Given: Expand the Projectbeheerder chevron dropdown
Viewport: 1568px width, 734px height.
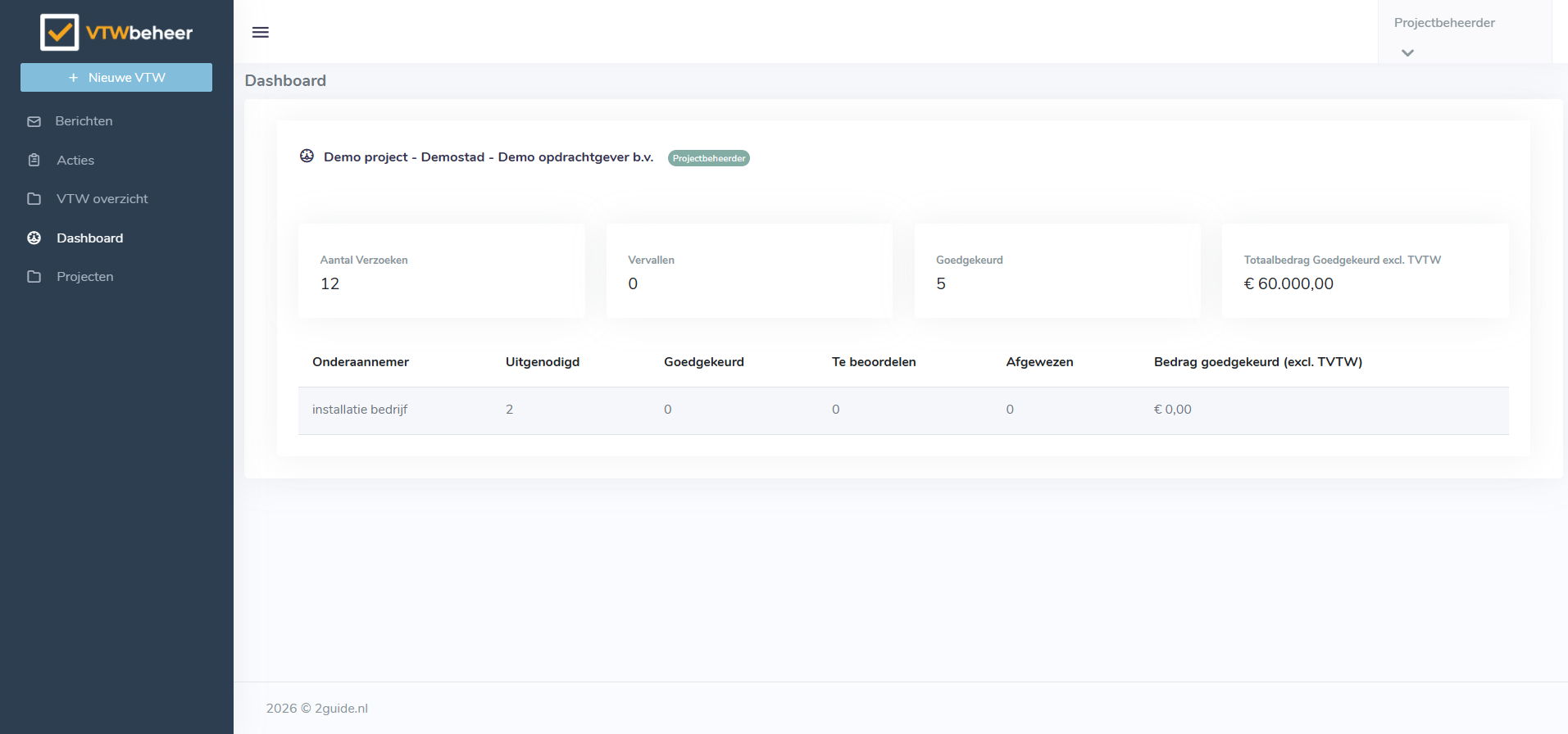Looking at the screenshot, I should [1407, 53].
